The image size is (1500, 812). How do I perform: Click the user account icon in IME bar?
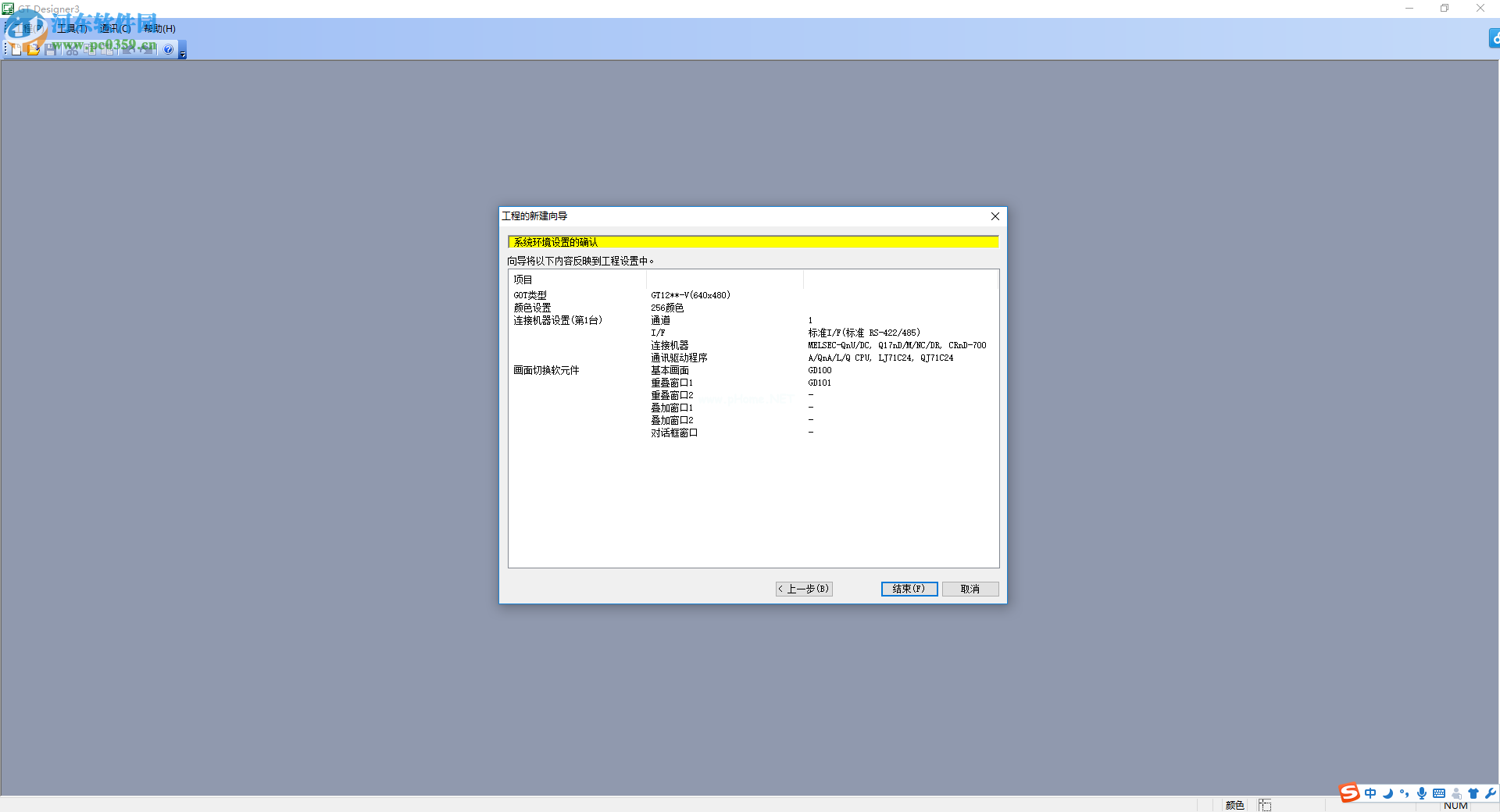pos(1456,793)
